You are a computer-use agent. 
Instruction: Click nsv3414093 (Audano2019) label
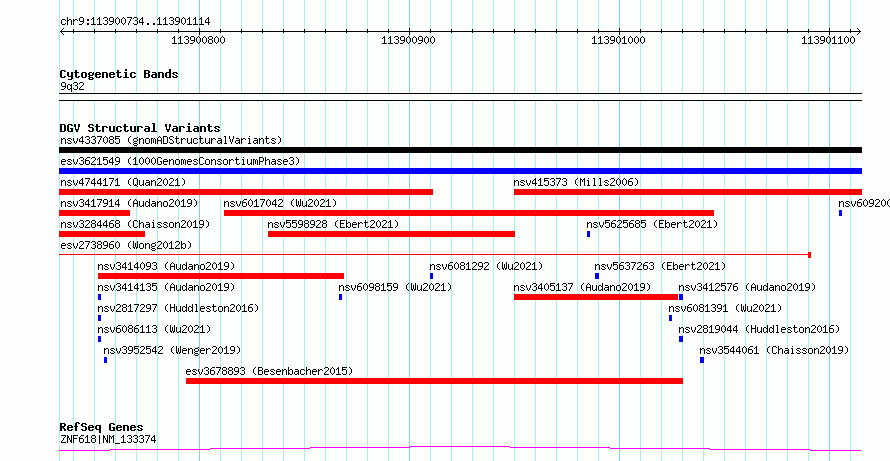point(166,266)
